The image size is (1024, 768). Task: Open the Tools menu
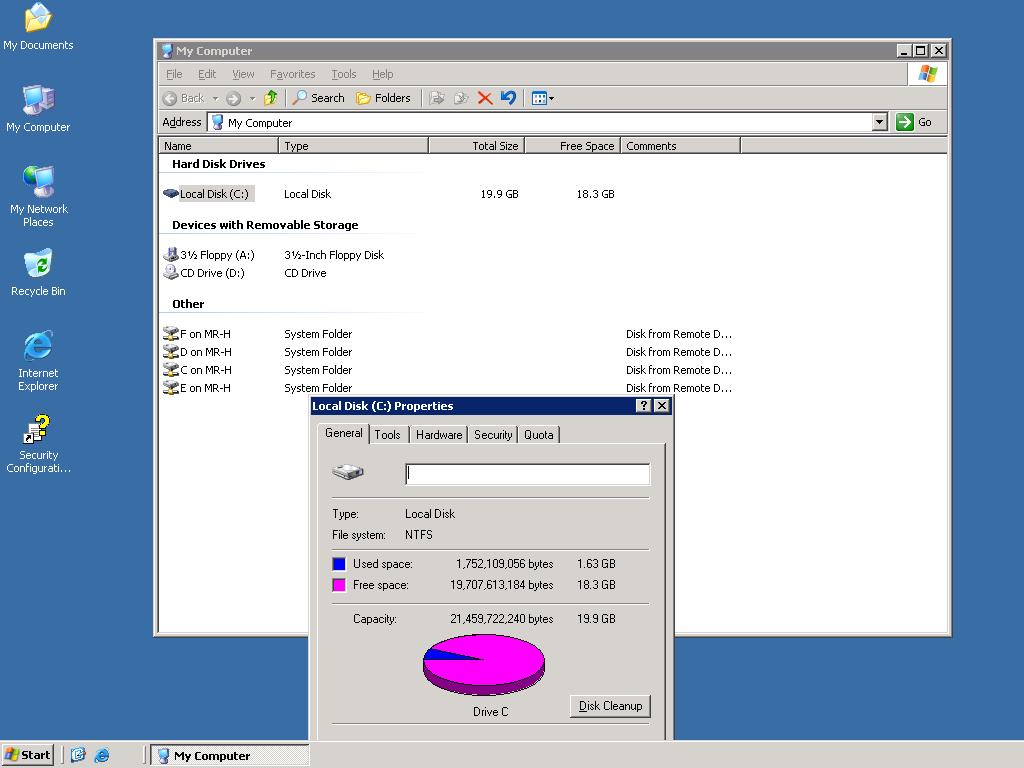point(343,74)
